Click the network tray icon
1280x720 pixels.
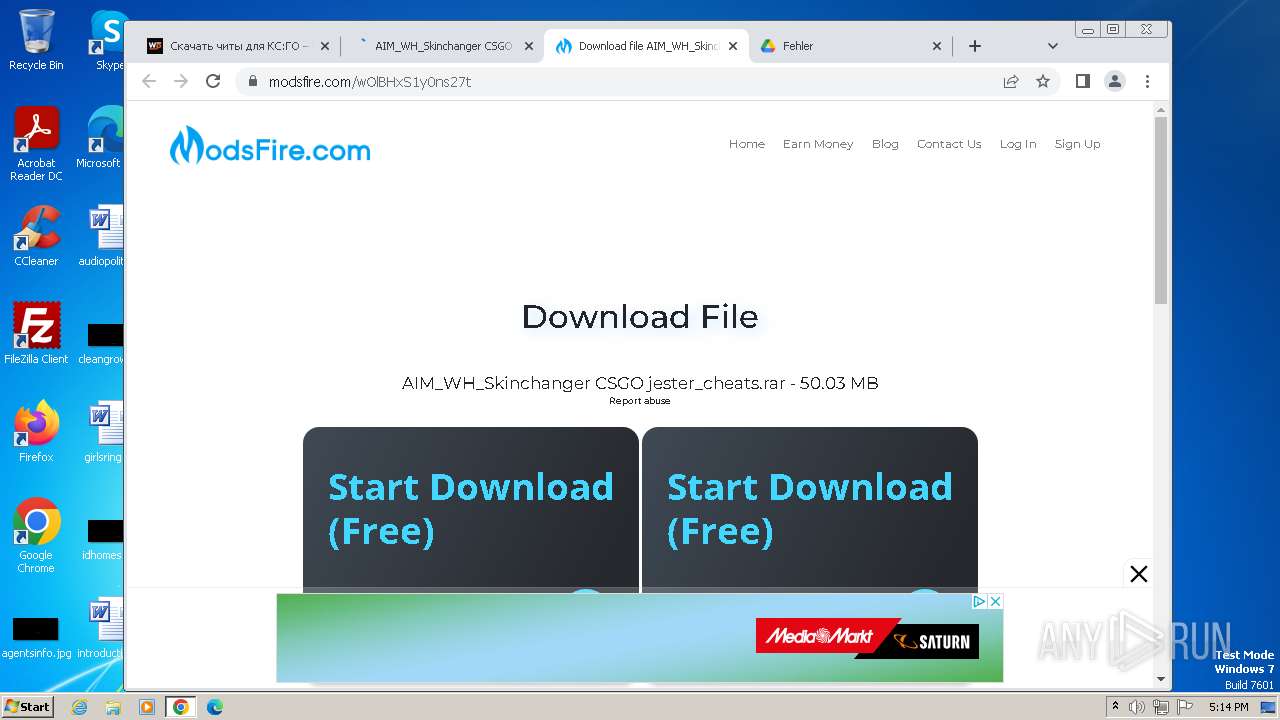click(x=1160, y=707)
